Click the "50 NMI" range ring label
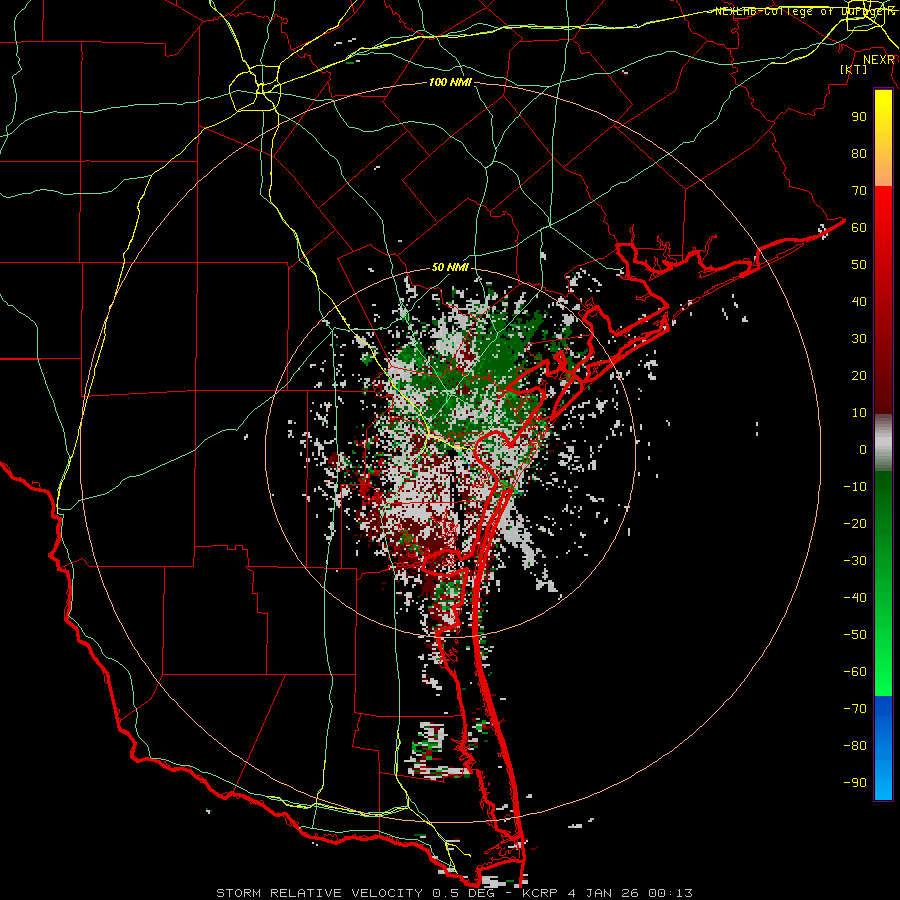 [x=450, y=267]
